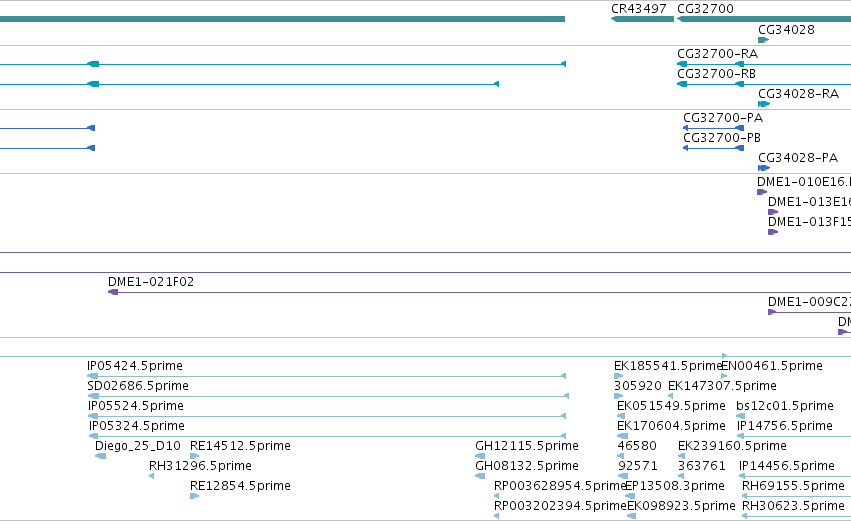Click the RH31296.5prime EST label
This screenshot has height=521, width=851.
(x=200, y=466)
